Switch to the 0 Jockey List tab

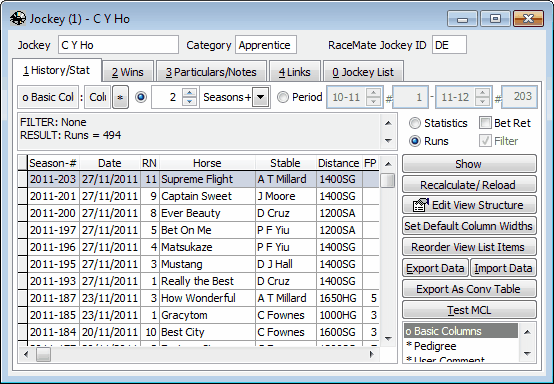point(363,72)
